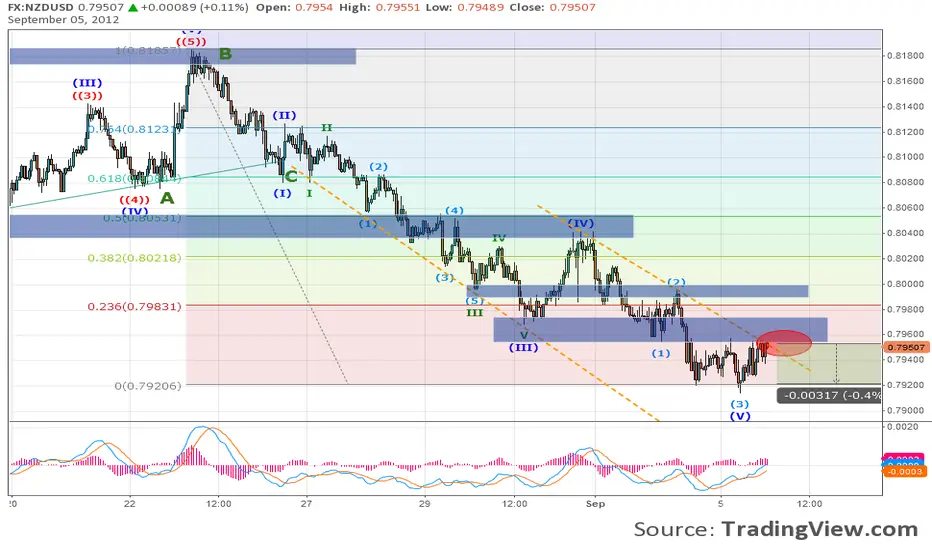Click the date September 05, 2012
The image size is (932, 550).
[x=63, y=20]
